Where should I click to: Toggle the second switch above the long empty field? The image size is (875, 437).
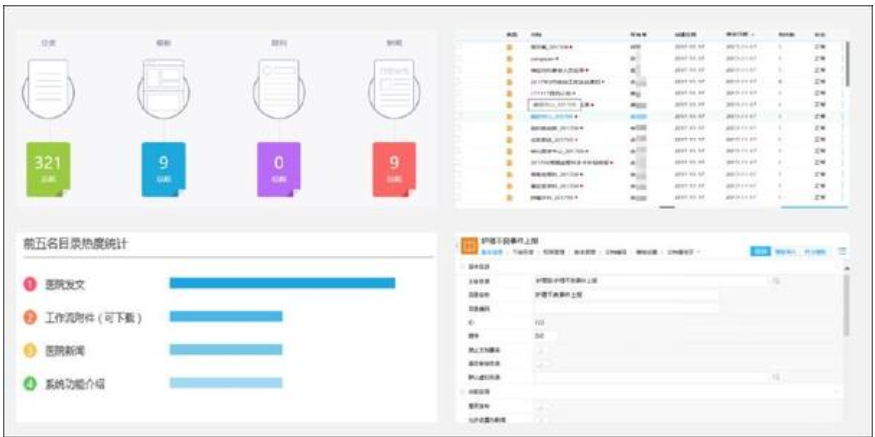tap(542, 364)
